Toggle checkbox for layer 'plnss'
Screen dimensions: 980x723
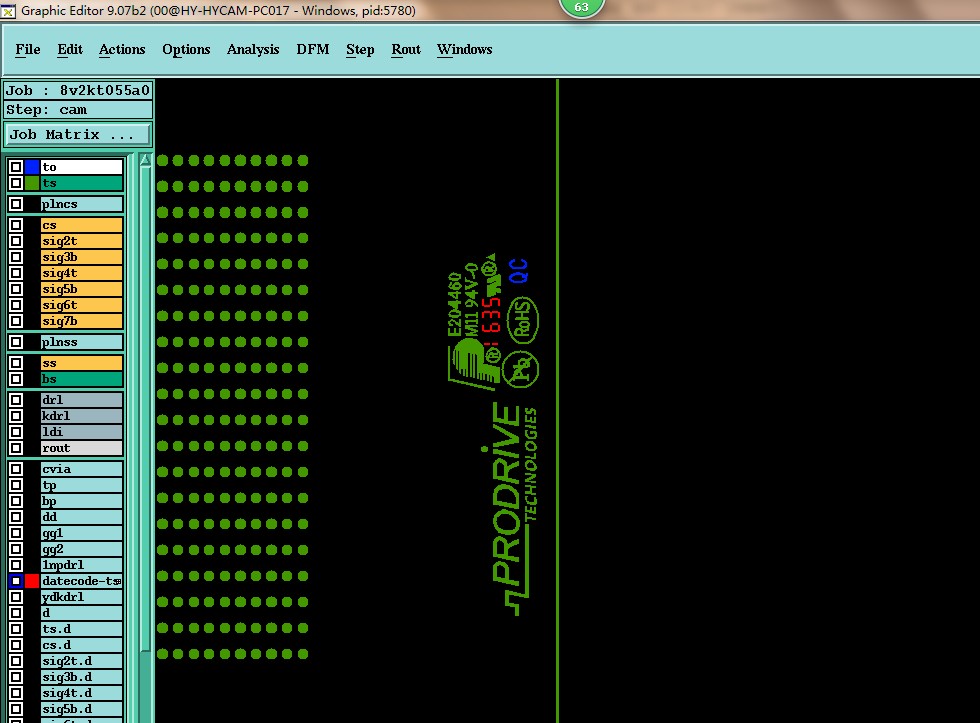click(16, 342)
